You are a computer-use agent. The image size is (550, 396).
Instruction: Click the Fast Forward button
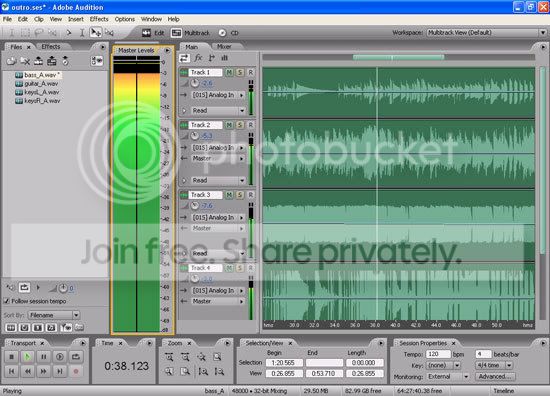pyautogui.click(x=43, y=371)
